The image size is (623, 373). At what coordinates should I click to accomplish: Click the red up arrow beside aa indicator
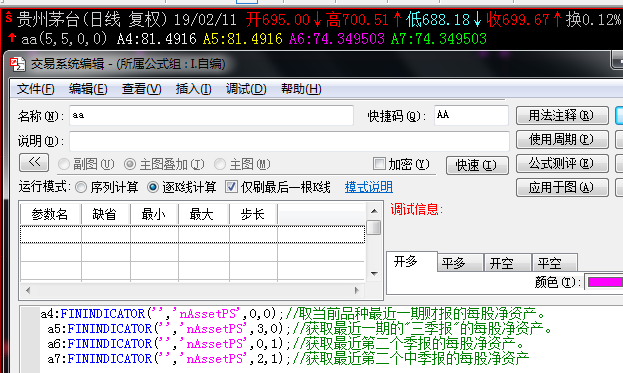coord(12,38)
